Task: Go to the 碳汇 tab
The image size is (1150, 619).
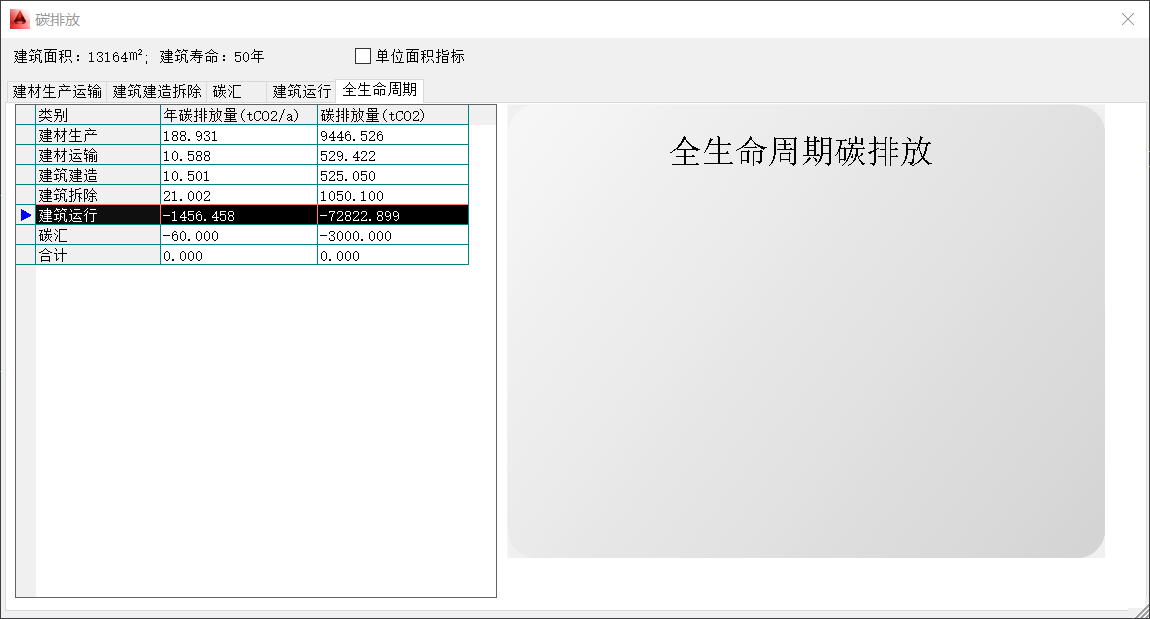Action: pyautogui.click(x=228, y=91)
